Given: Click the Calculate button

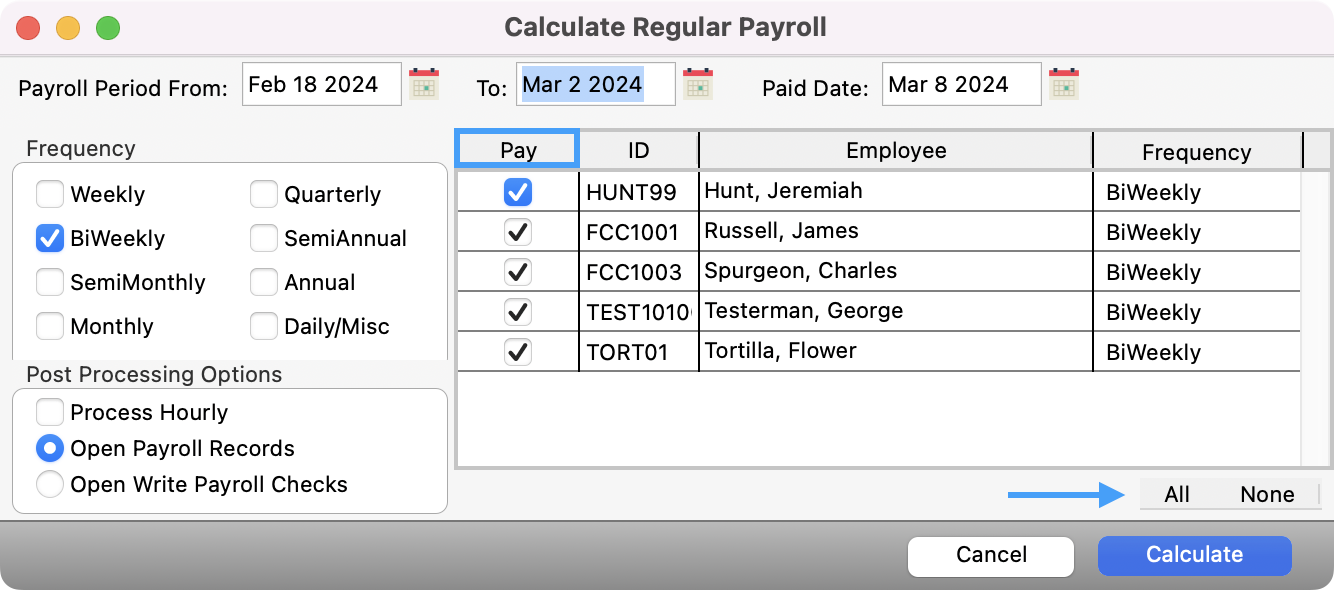Looking at the screenshot, I should pos(1194,555).
